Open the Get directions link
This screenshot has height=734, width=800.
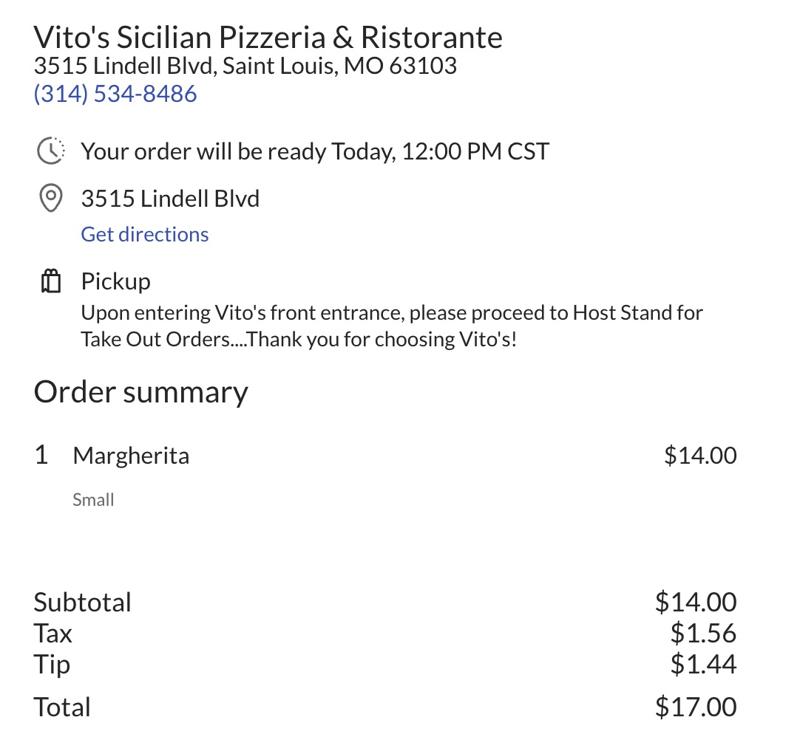tap(143, 234)
